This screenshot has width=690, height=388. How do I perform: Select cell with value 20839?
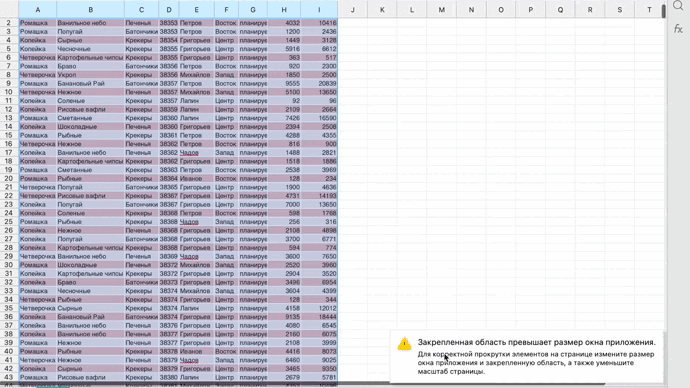click(x=319, y=83)
